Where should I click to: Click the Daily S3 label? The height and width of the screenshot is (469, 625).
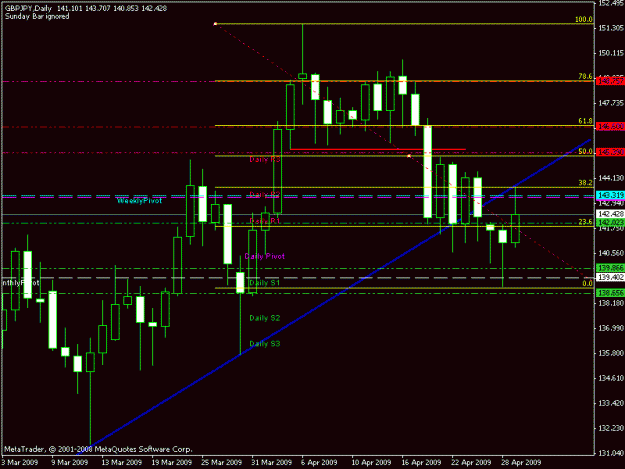point(265,343)
